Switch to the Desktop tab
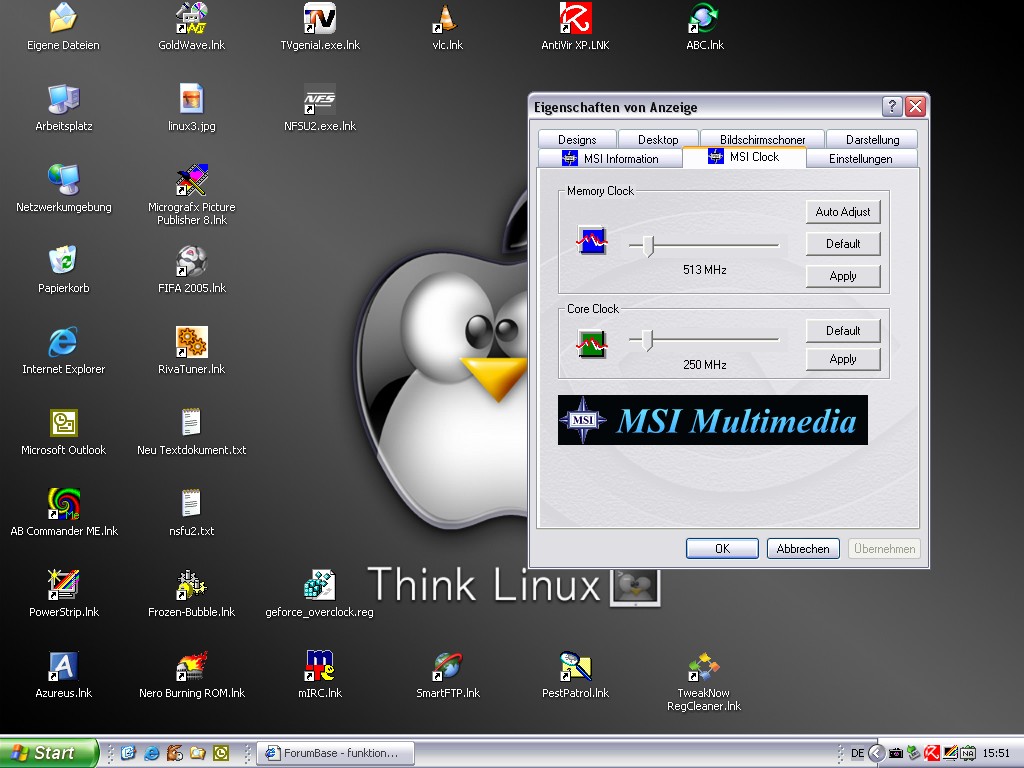Viewport: 1024px width, 768px height. (658, 139)
